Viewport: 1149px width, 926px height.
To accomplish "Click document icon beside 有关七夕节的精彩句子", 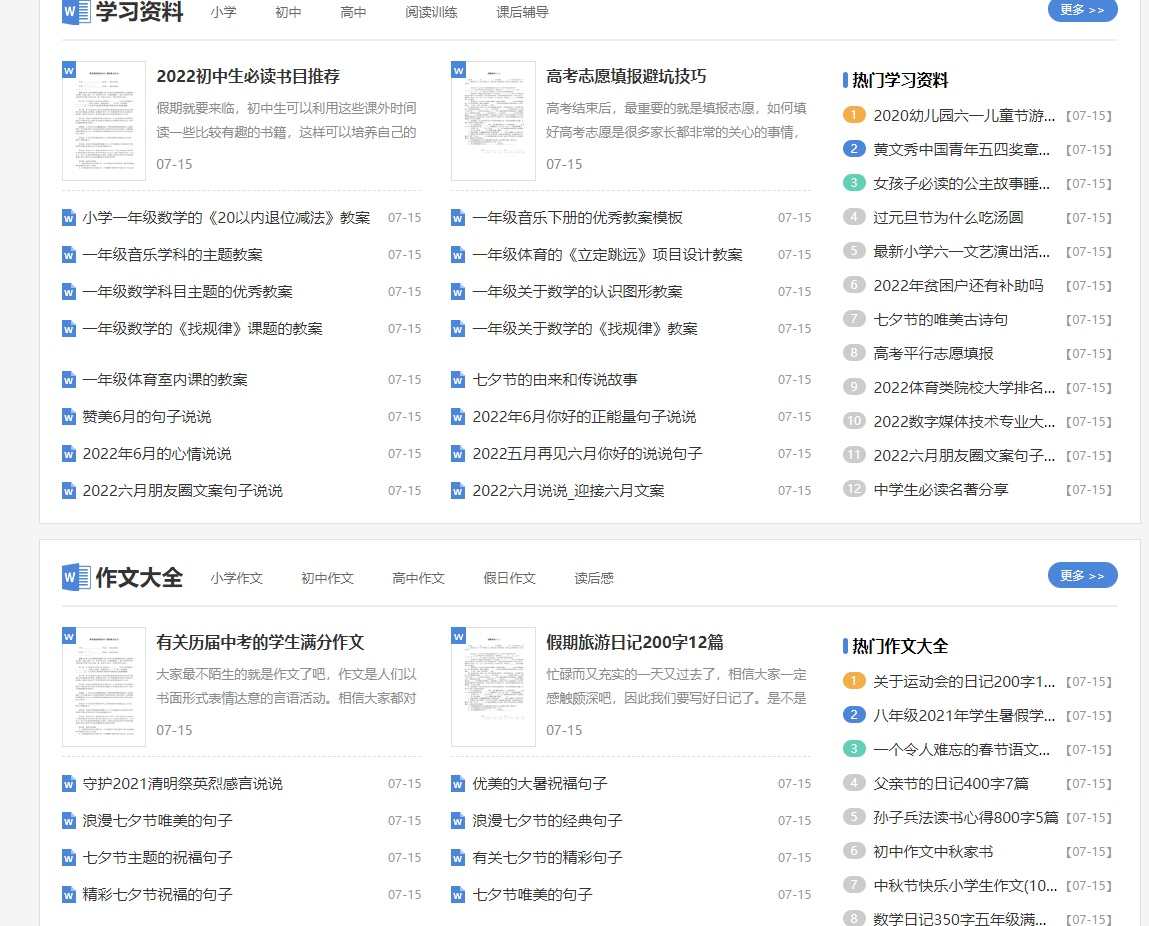I will point(458,857).
